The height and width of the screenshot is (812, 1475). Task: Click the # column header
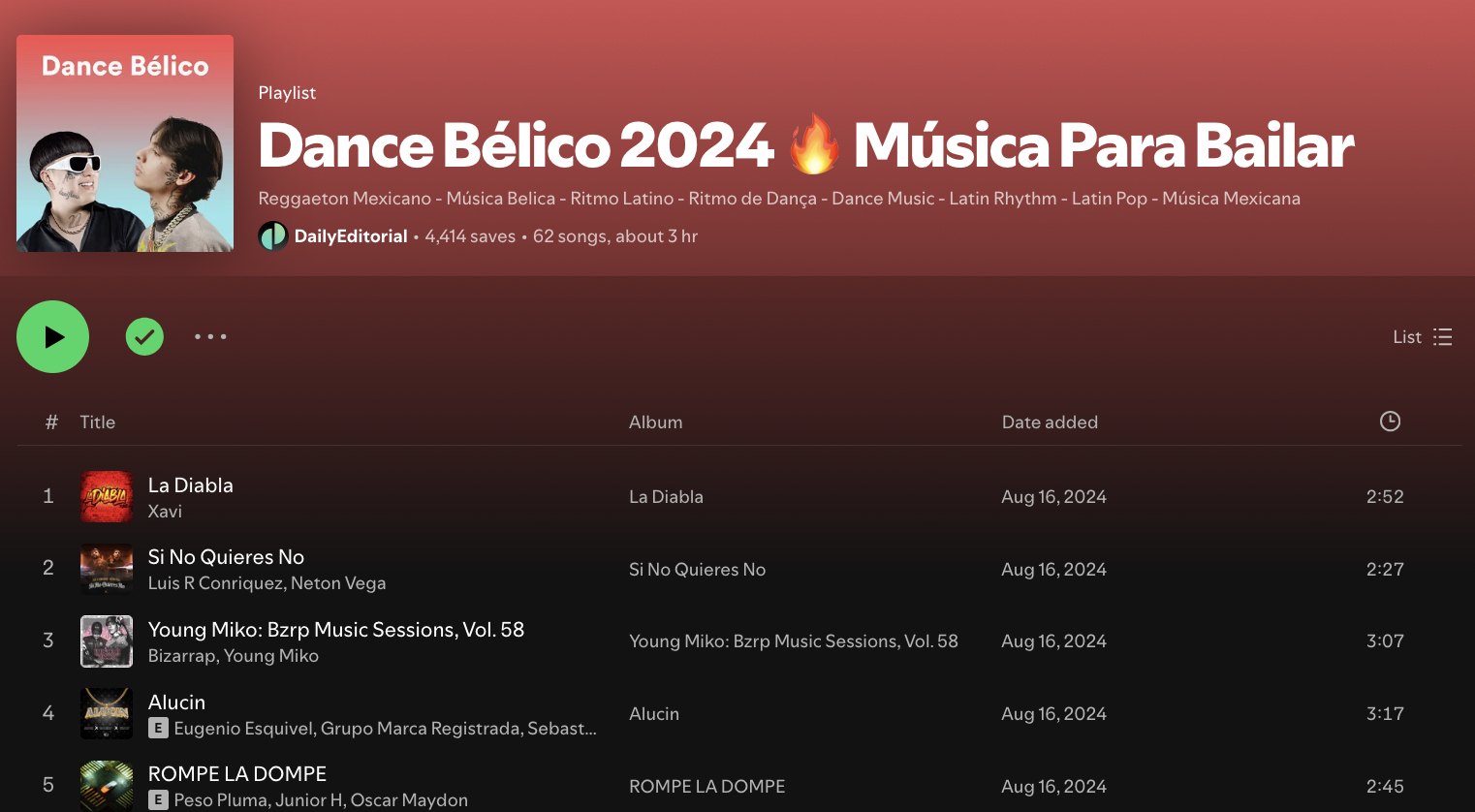[x=51, y=422]
